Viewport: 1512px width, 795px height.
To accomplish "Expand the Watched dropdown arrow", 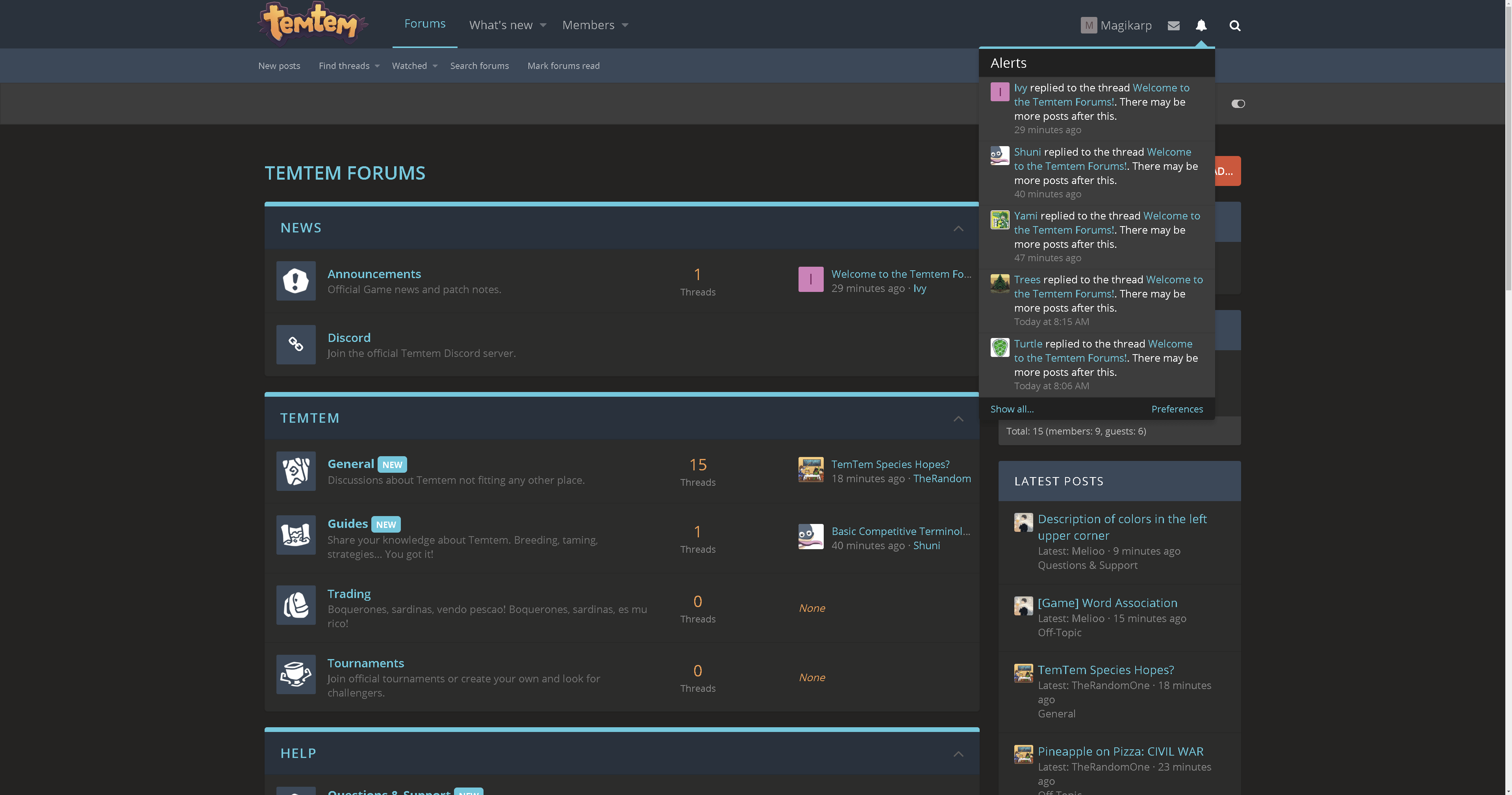I will click(x=434, y=66).
